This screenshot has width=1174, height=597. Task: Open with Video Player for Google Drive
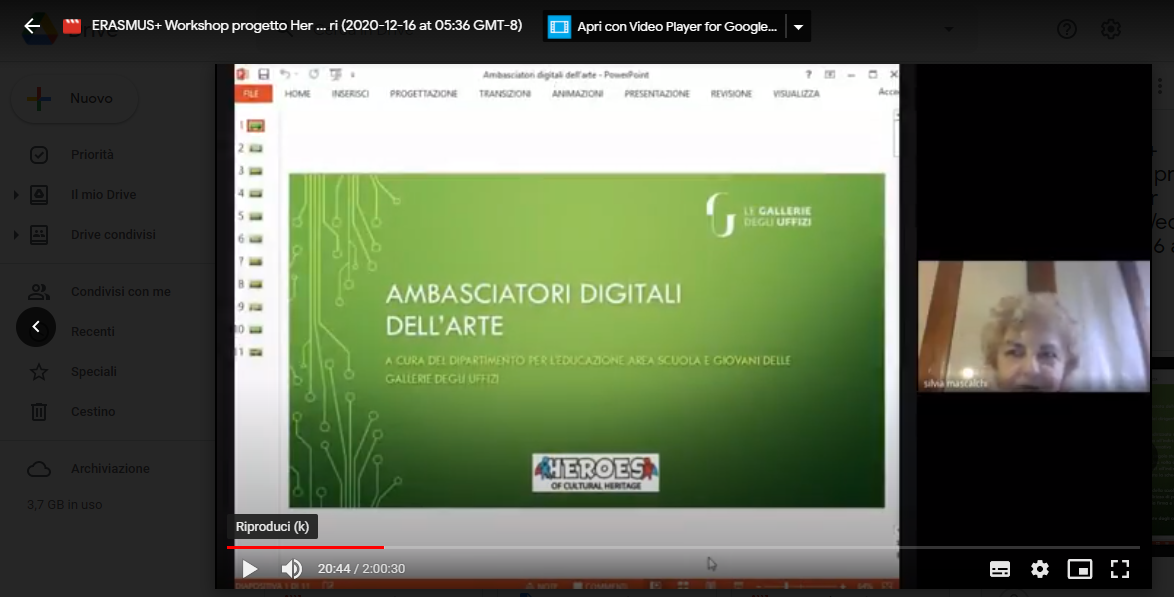click(665, 27)
